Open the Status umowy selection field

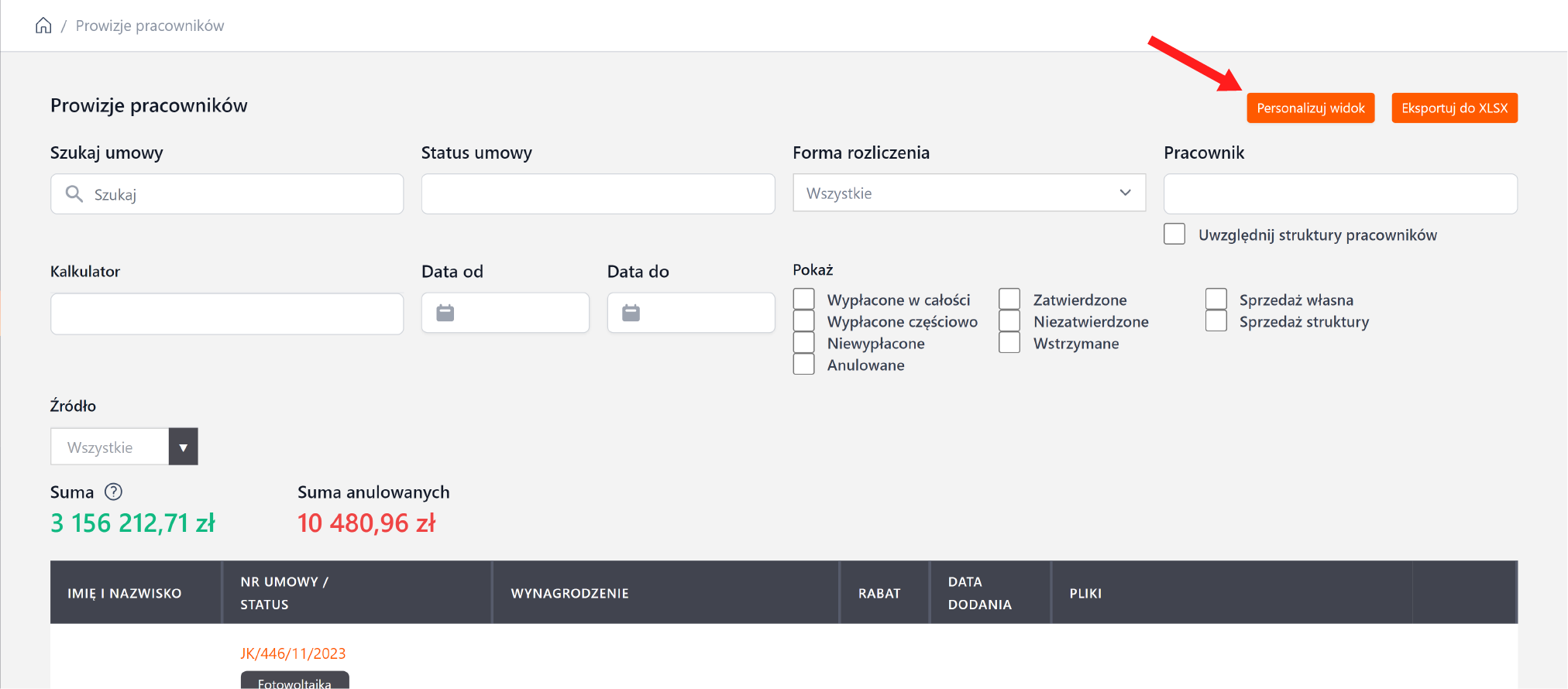pos(597,194)
